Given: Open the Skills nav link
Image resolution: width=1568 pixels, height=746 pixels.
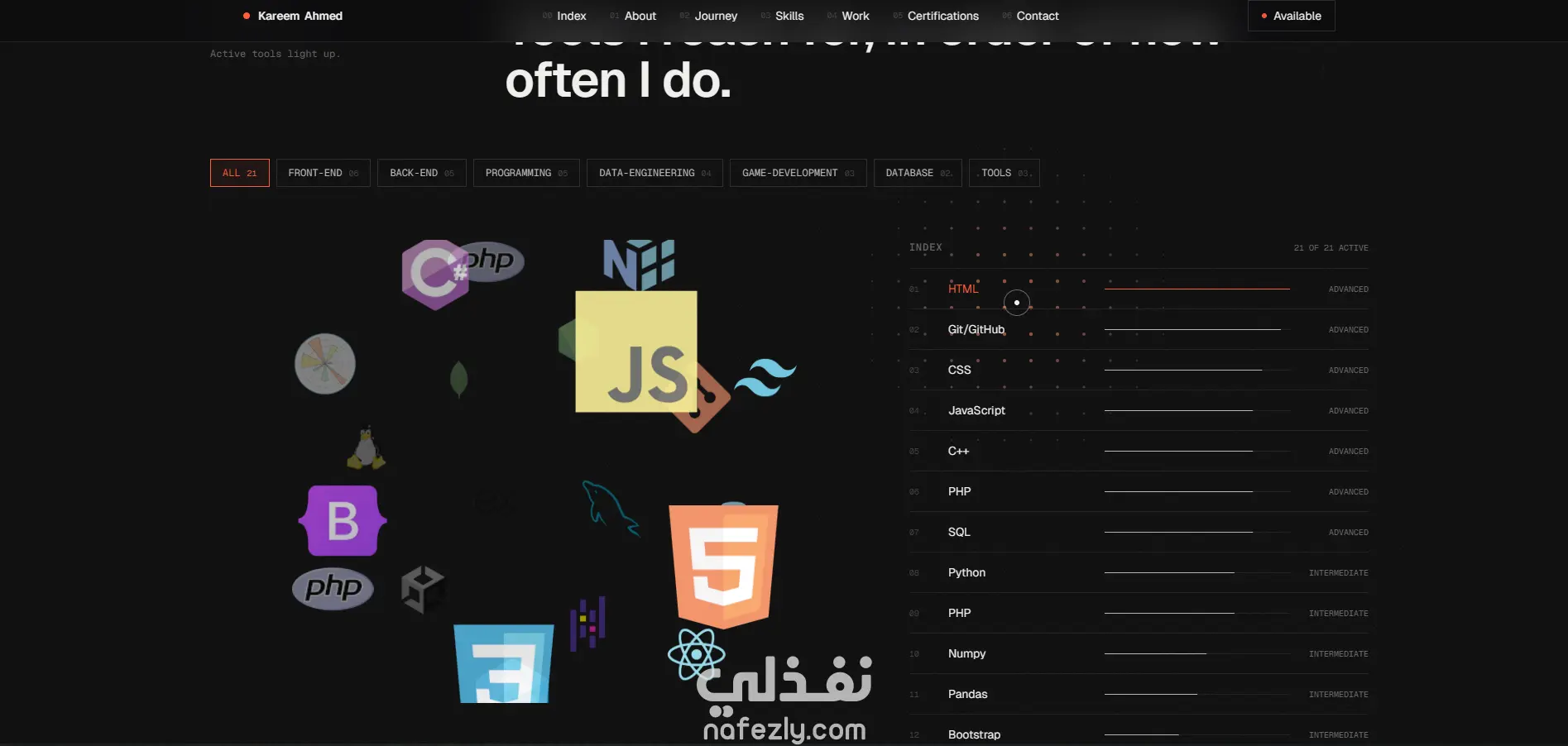Looking at the screenshot, I should [x=782, y=16].
